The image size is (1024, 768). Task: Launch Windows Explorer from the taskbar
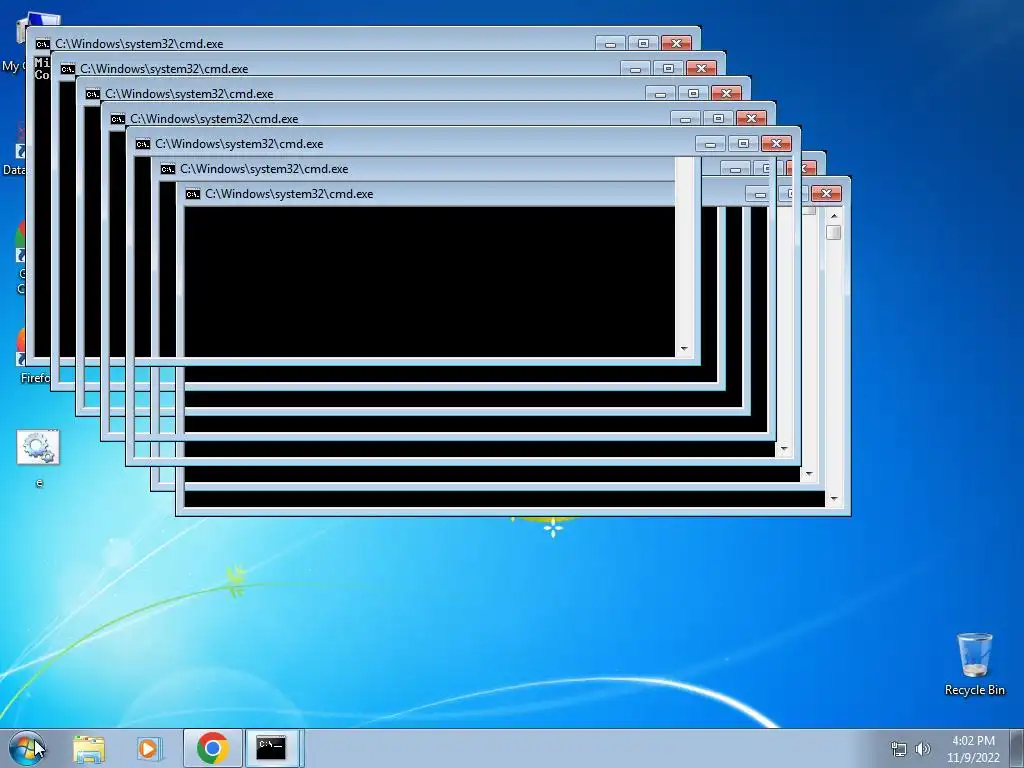[x=89, y=748]
